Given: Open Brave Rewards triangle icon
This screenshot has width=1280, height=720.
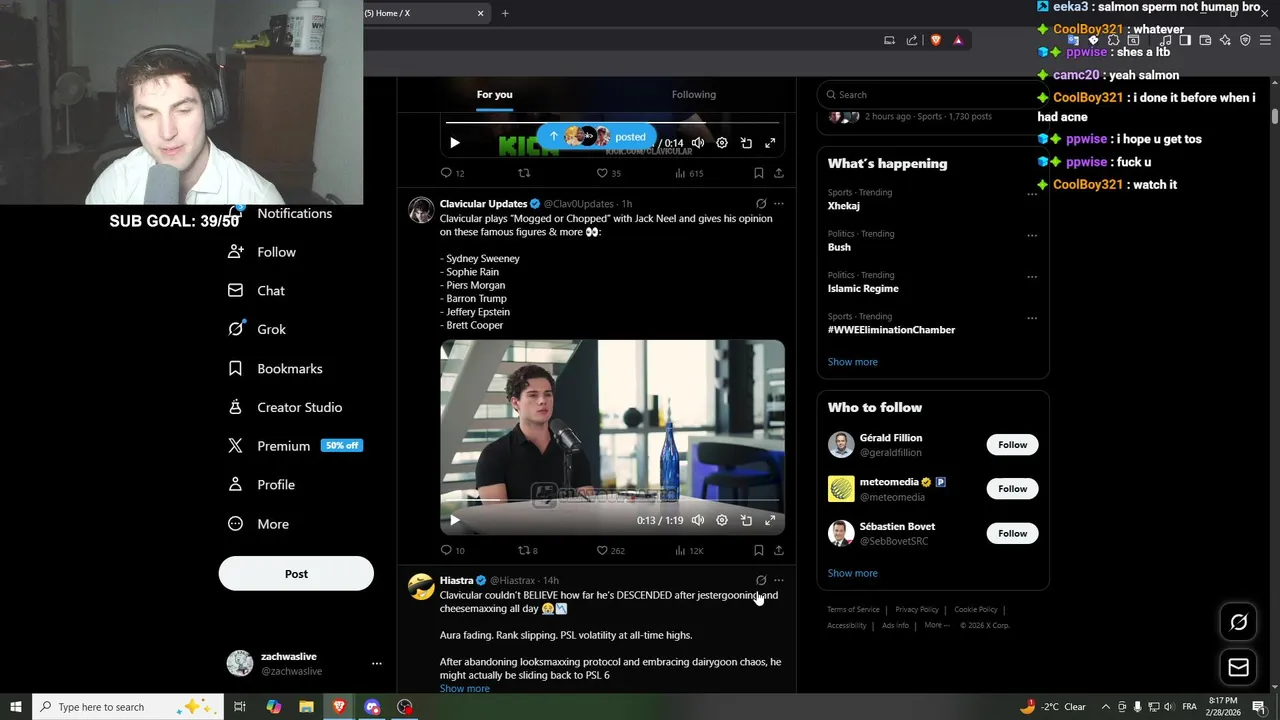Looking at the screenshot, I should pyautogui.click(x=958, y=40).
